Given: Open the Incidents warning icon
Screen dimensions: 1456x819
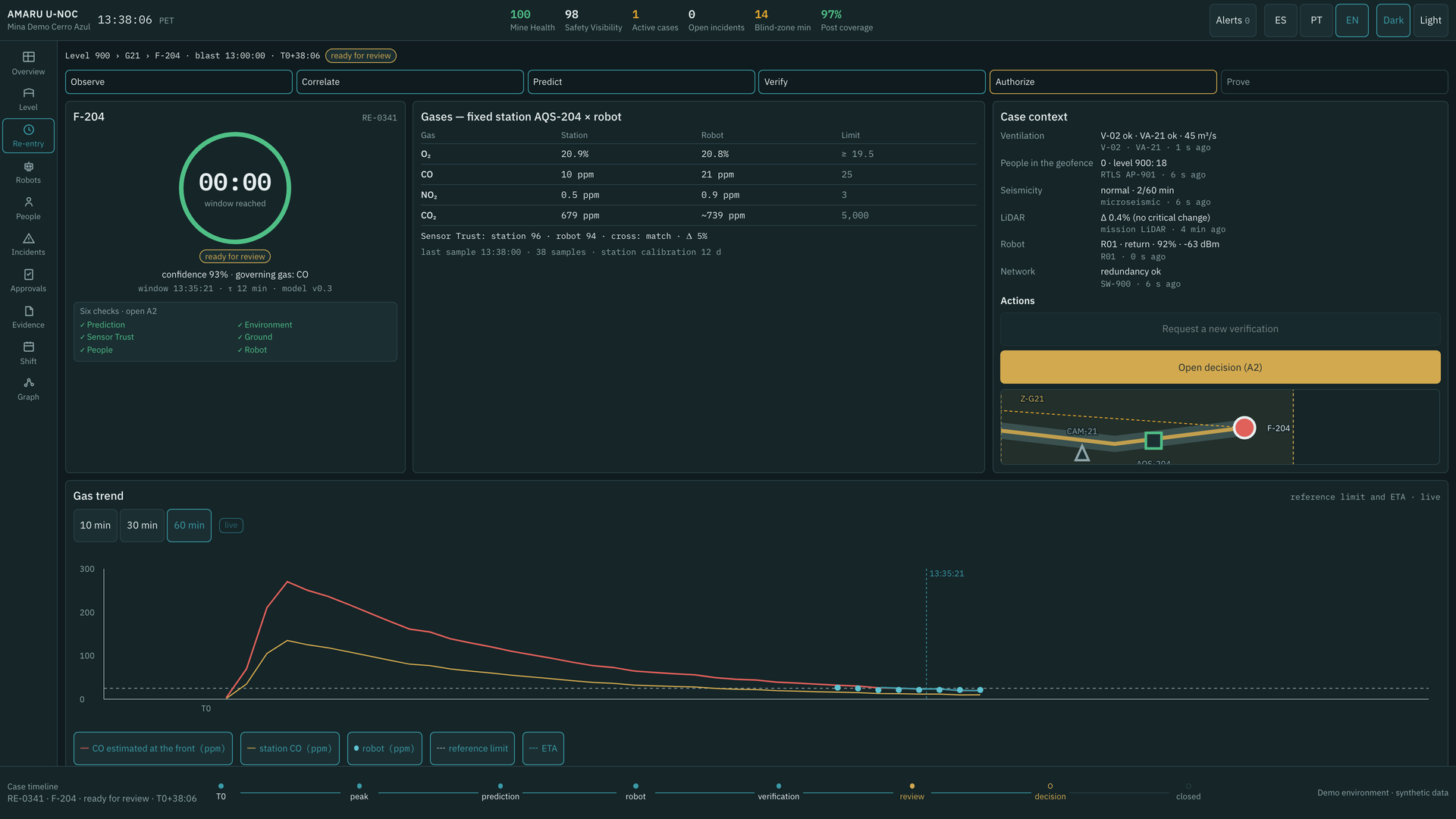Looking at the screenshot, I should click(x=28, y=244).
